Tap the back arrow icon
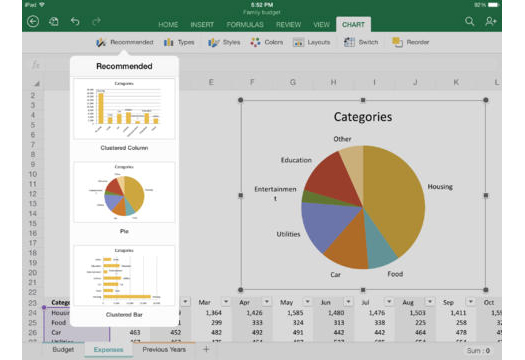This screenshot has height=360, width=525. 33,22
